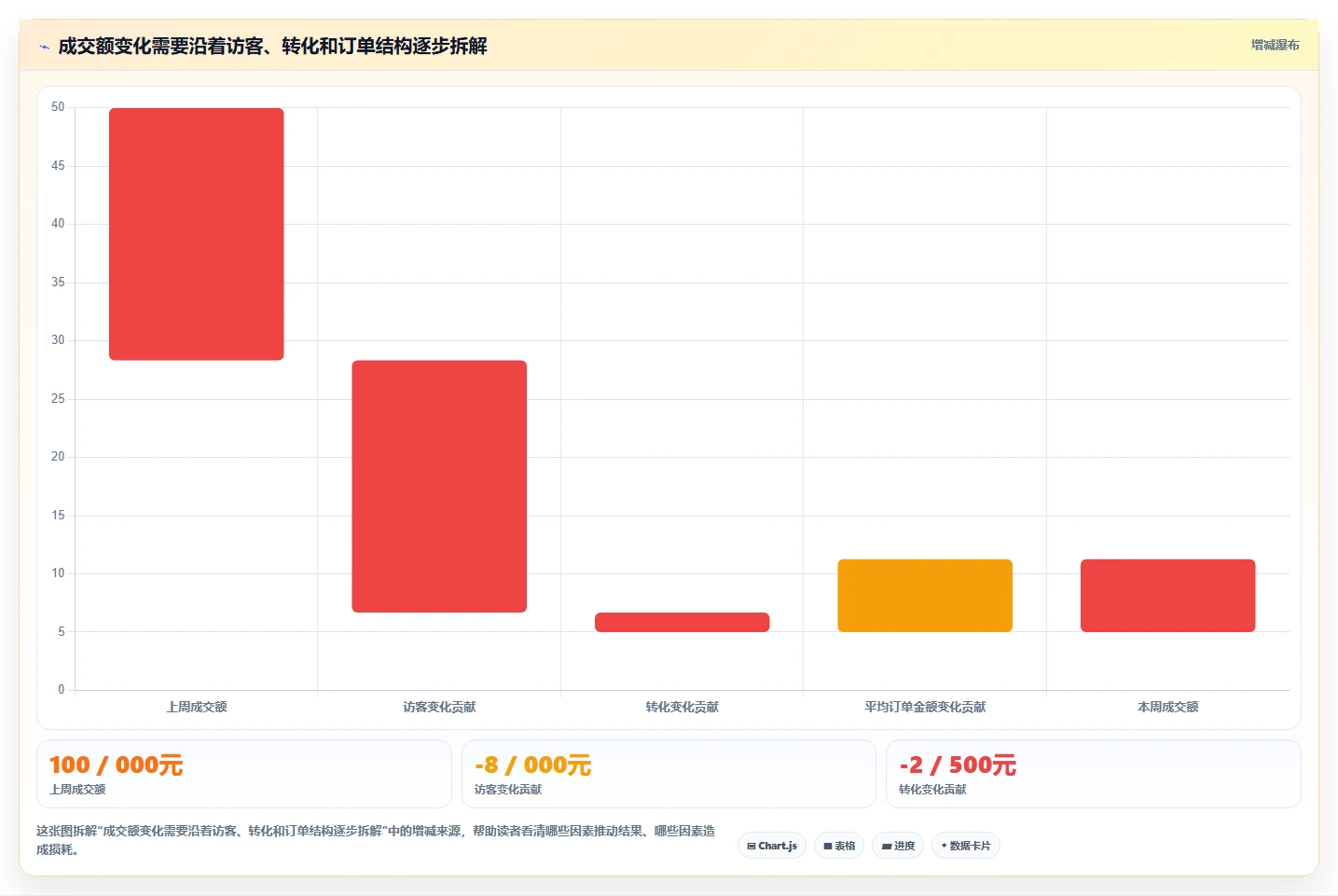Click the 上周成交额 caption under 100 / 000元
This screenshot has width=1338, height=896.
77,789
